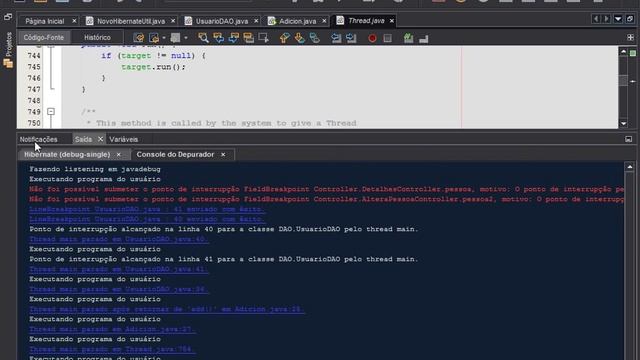
Task: Click the Comment code icon
Action: 408,38
